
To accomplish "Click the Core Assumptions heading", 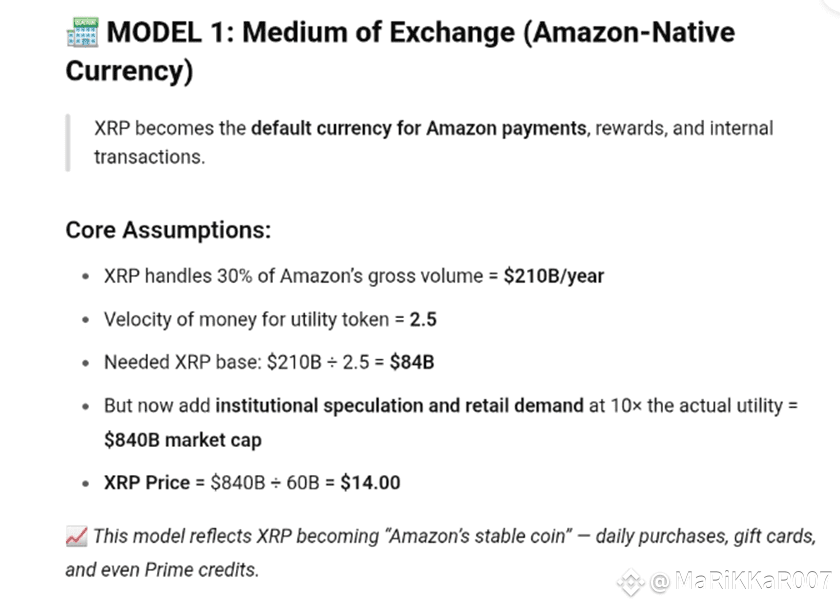I will pyautogui.click(x=168, y=230).
